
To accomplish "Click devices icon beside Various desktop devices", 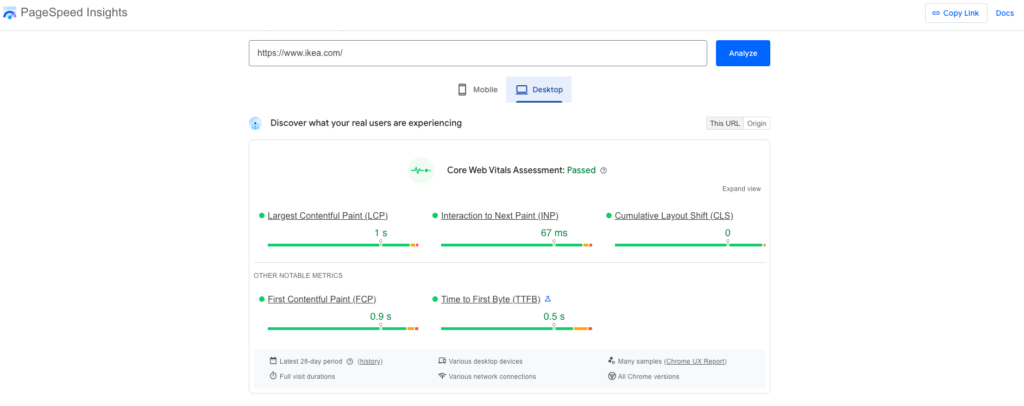I will click(x=442, y=361).
